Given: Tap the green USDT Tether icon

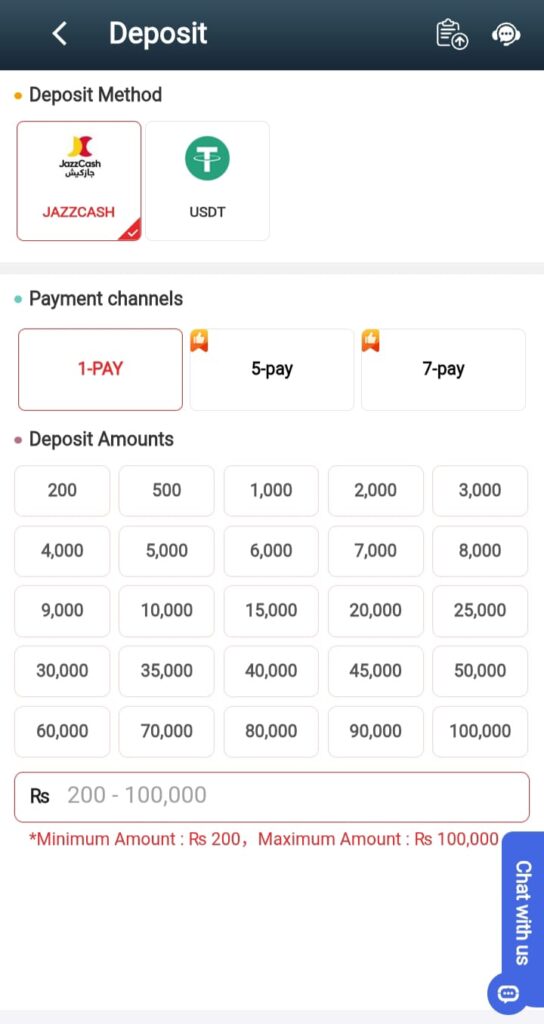Looking at the screenshot, I should coord(207,159).
